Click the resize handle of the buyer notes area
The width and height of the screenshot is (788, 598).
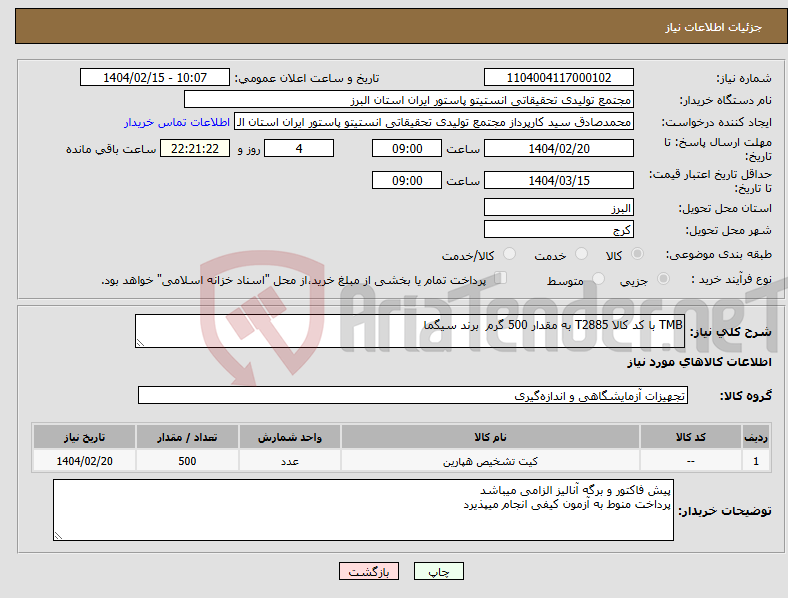[58, 536]
